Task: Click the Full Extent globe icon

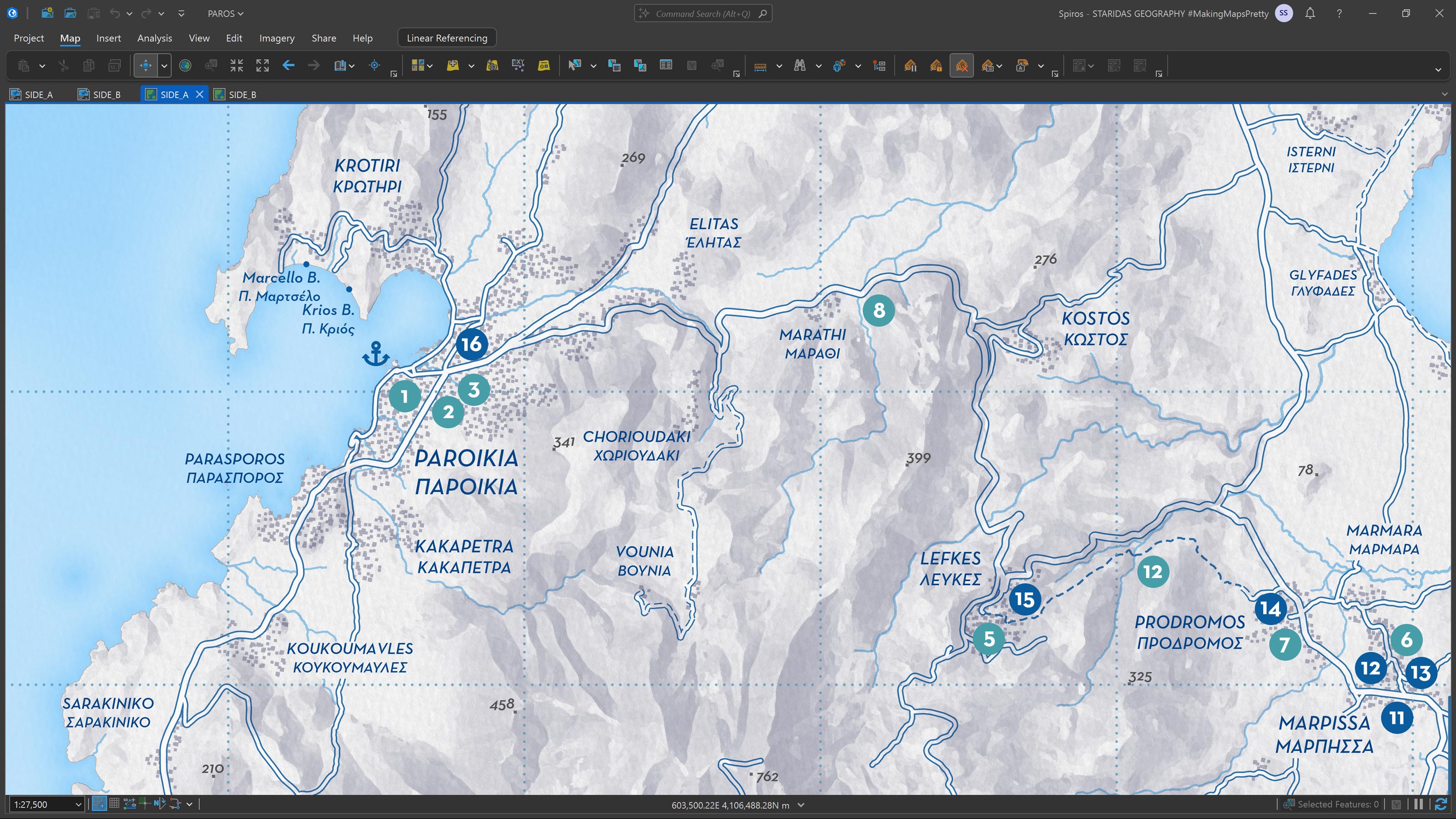Action: 185,66
